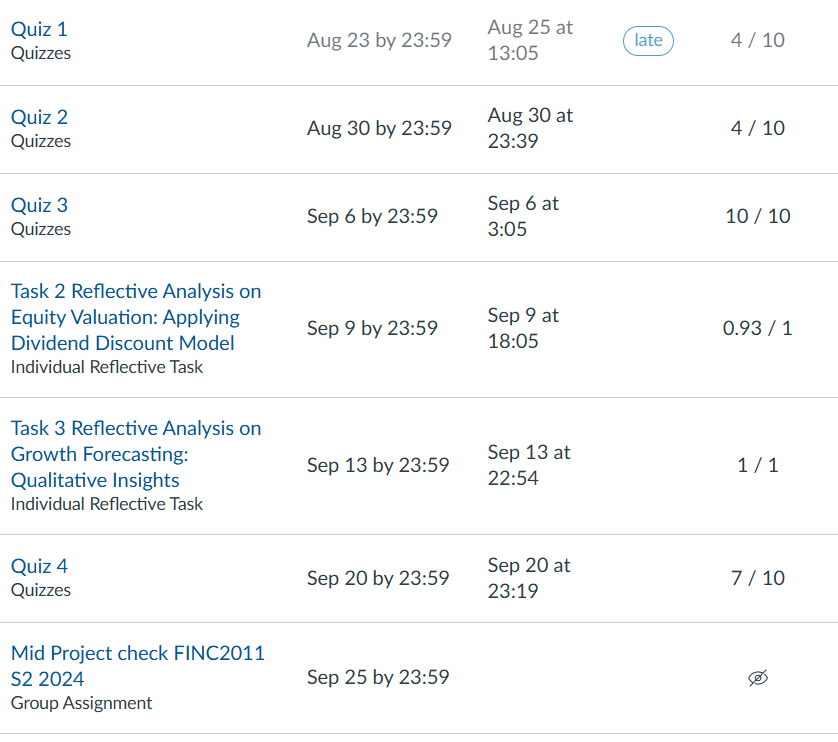Click the Sep 25 by 23:59 due date
838x742 pixels.
tap(378, 677)
